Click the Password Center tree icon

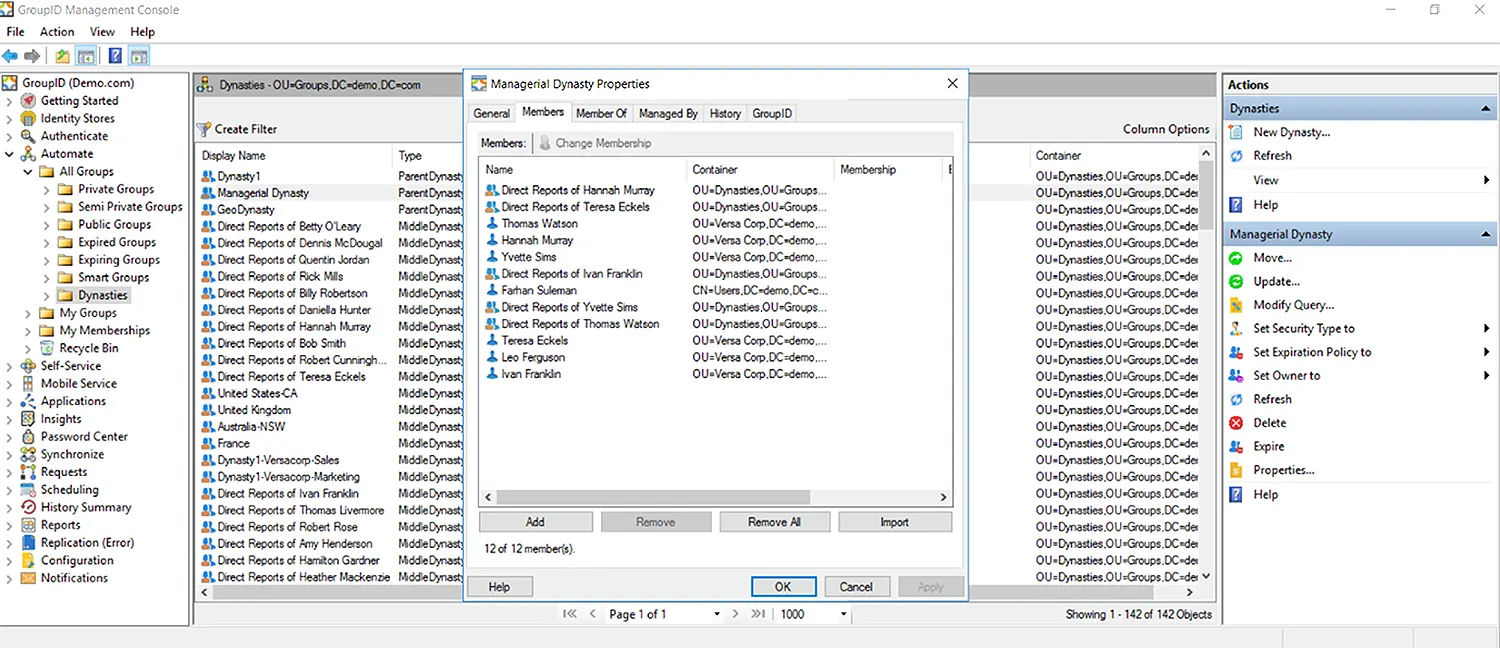pos(29,437)
